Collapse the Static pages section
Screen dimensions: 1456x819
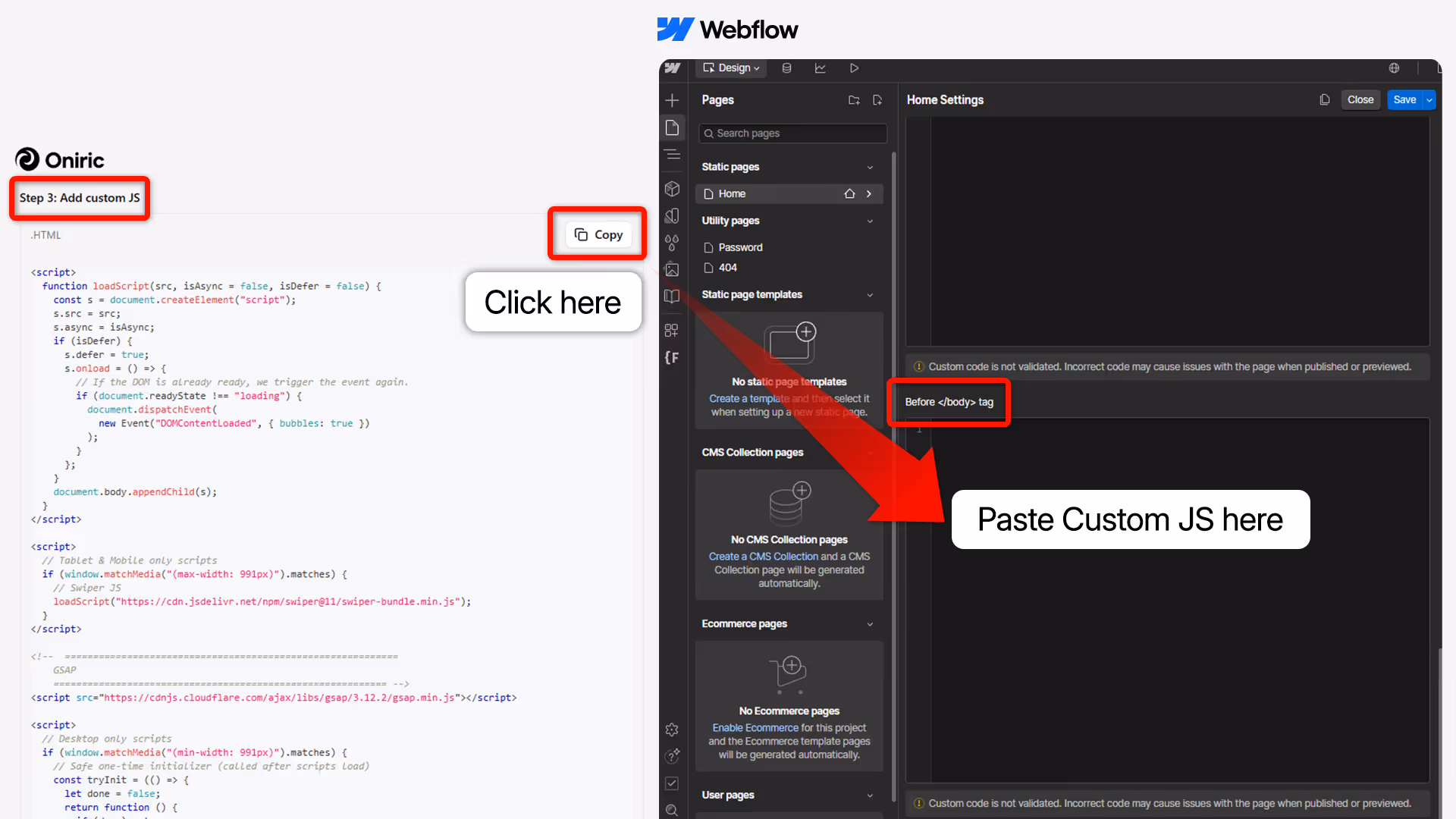pos(870,167)
